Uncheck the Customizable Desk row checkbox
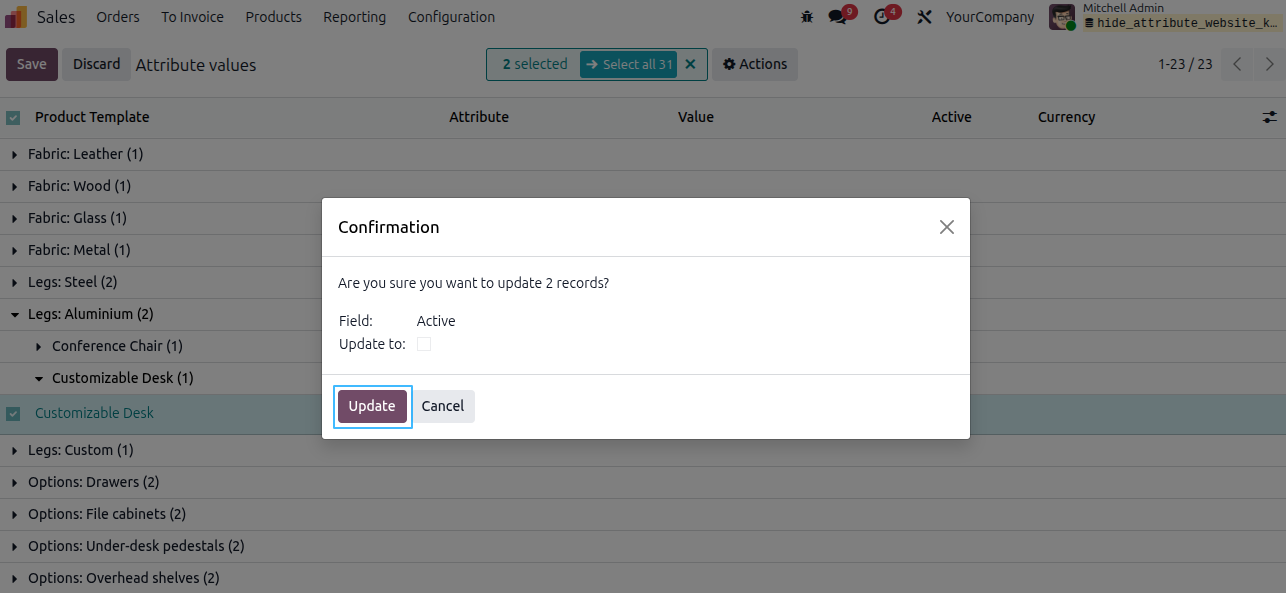 point(13,414)
